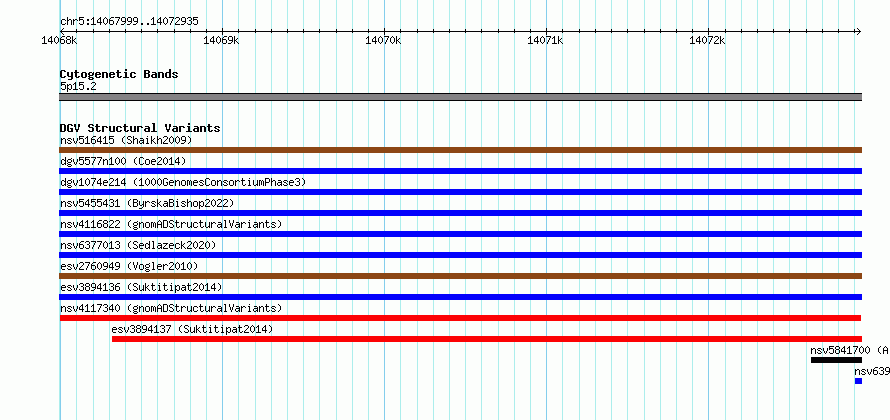This screenshot has height=420, width=890.
Task: Click the nsv516415 (Shaikh2009) variant label
Action: point(126,140)
